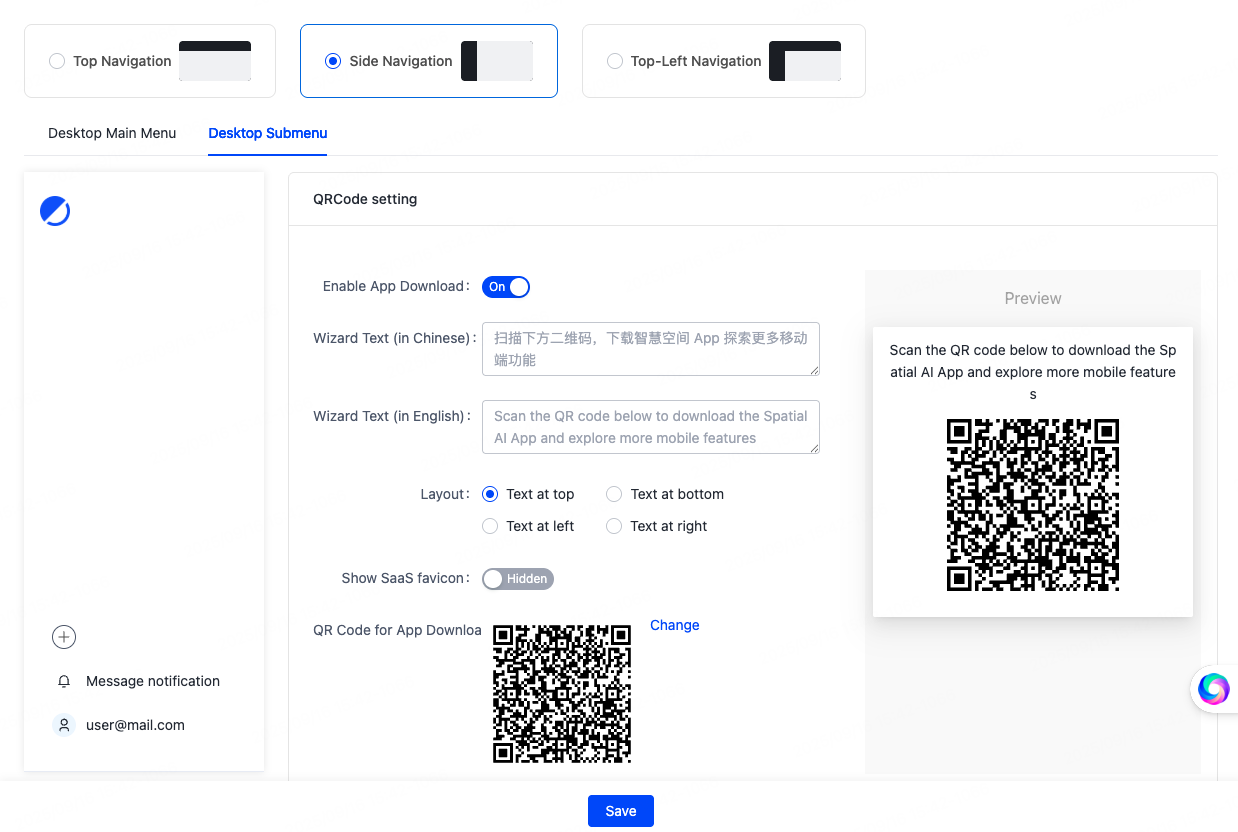The height and width of the screenshot is (832, 1238).
Task: Select the Top-Left Navigation radio button
Action: tap(615, 61)
